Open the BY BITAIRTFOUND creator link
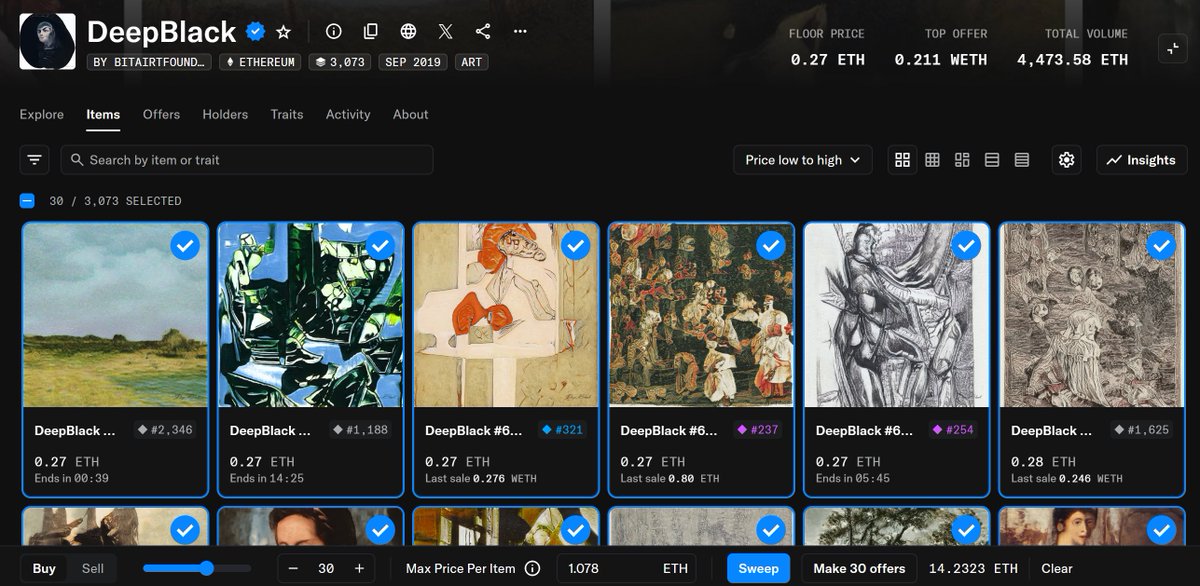The height and width of the screenshot is (586, 1200). coord(150,62)
